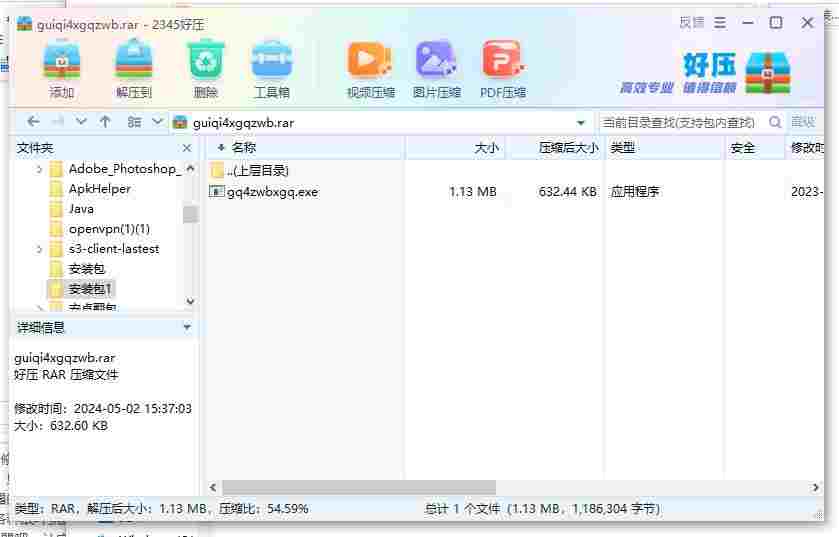This screenshot has width=839, height=537.
Task: Click the folder tree scroll-down arrow
Action: [x=190, y=302]
